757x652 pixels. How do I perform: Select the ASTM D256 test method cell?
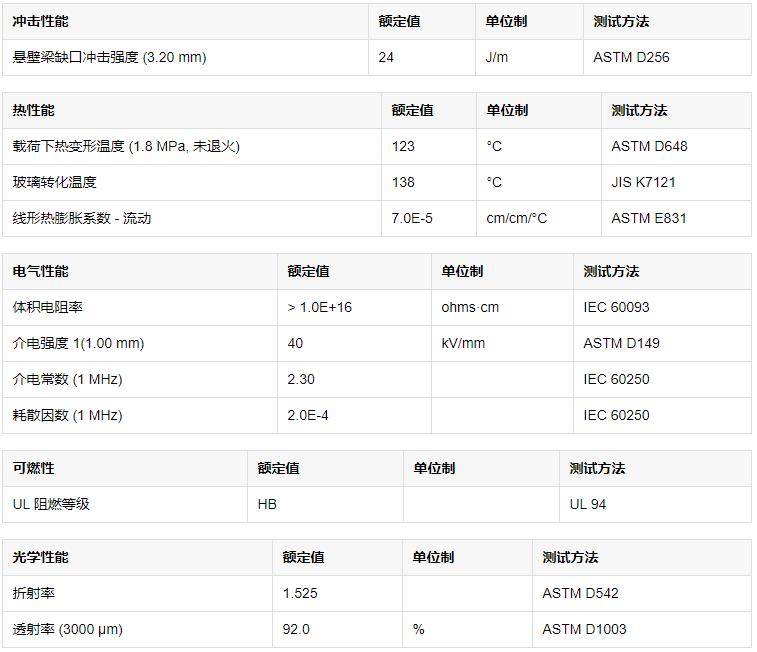pyautogui.click(x=631, y=57)
